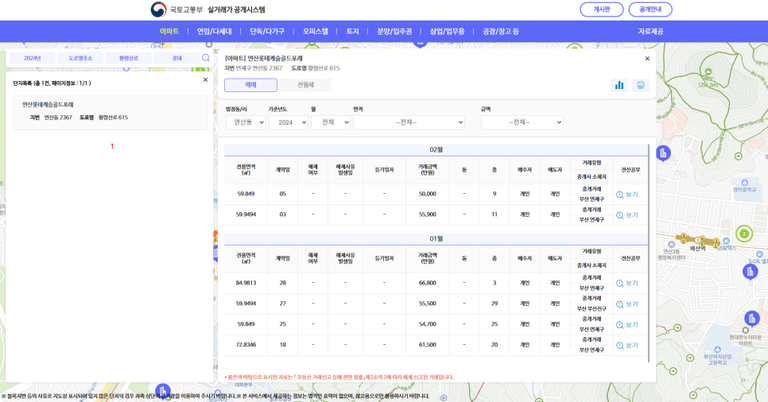
Task: Expand the 금액 filter dropdown
Action: [x=521, y=122]
